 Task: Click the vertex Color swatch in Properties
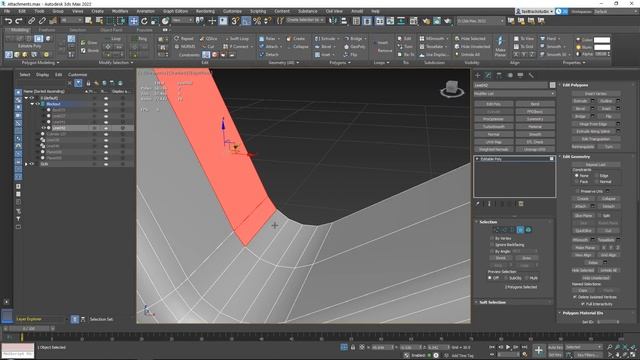[602, 40]
